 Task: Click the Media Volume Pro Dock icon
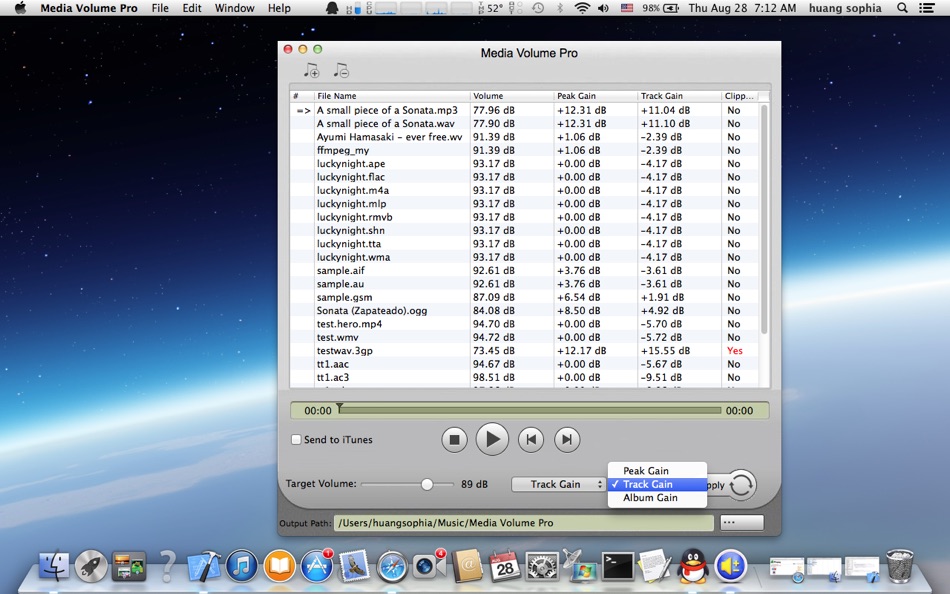pyautogui.click(x=730, y=566)
